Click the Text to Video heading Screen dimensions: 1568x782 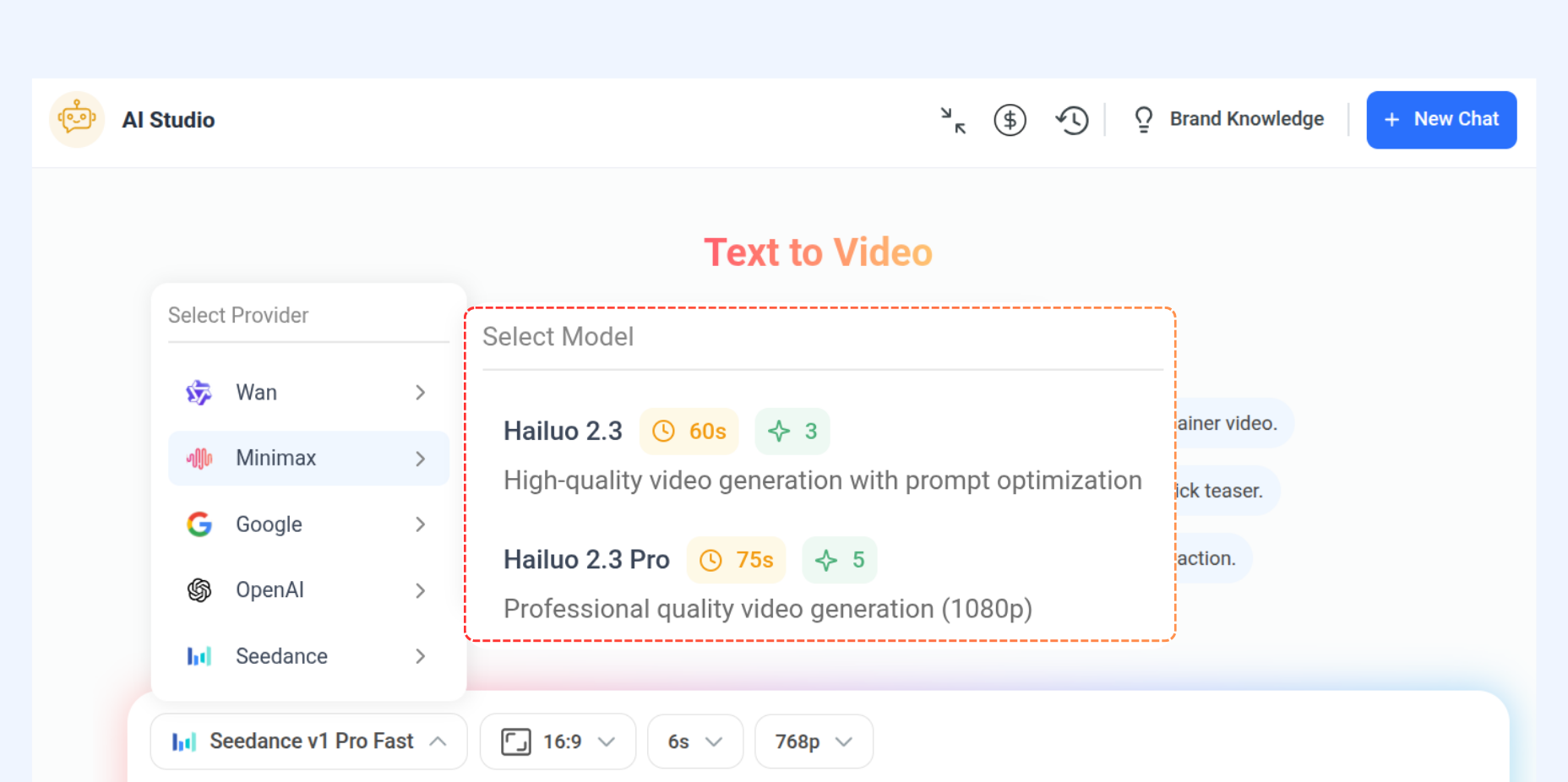click(818, 253)
